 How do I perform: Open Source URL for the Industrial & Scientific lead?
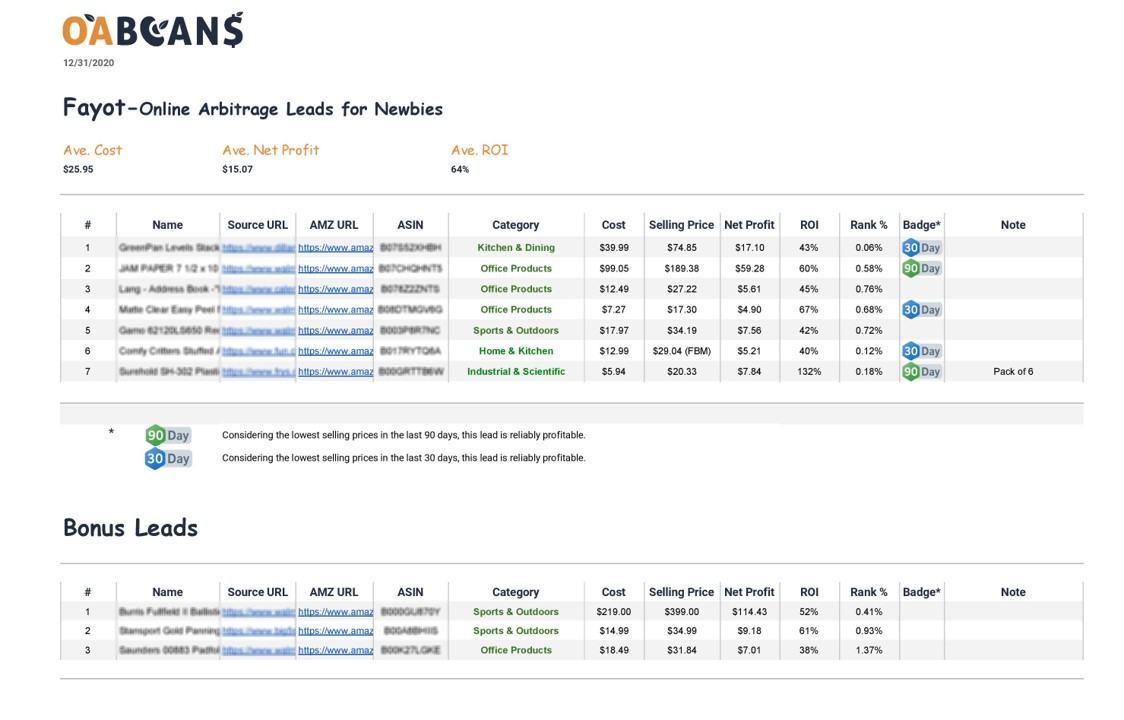tap(258, 372)
